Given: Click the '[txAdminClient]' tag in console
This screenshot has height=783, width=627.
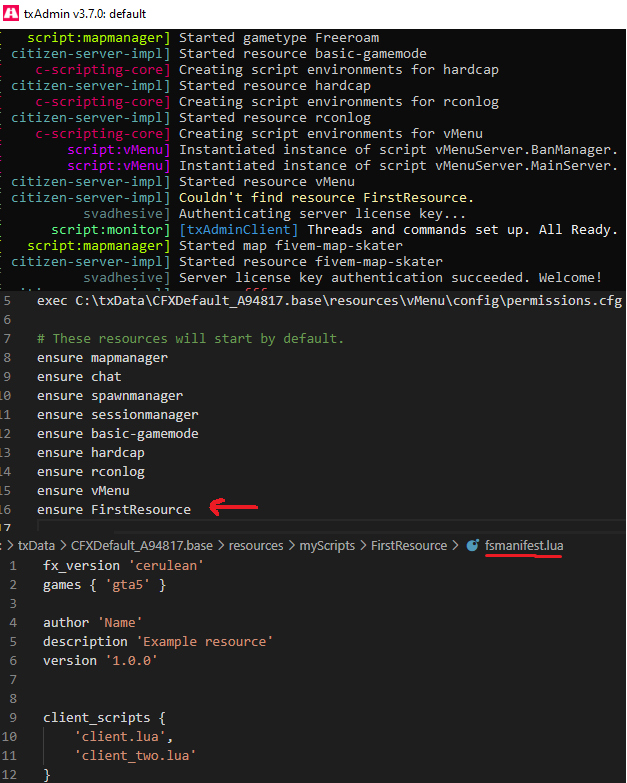Looking at the screenshot, I should (239, 229).
